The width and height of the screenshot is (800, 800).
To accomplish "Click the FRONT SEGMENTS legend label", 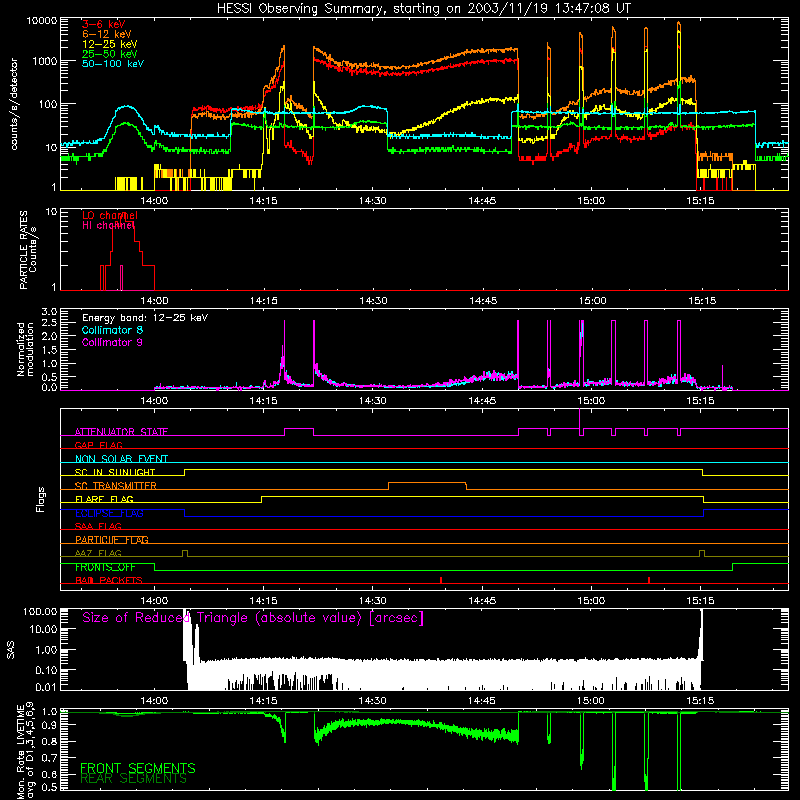I will tap(138, 768).
